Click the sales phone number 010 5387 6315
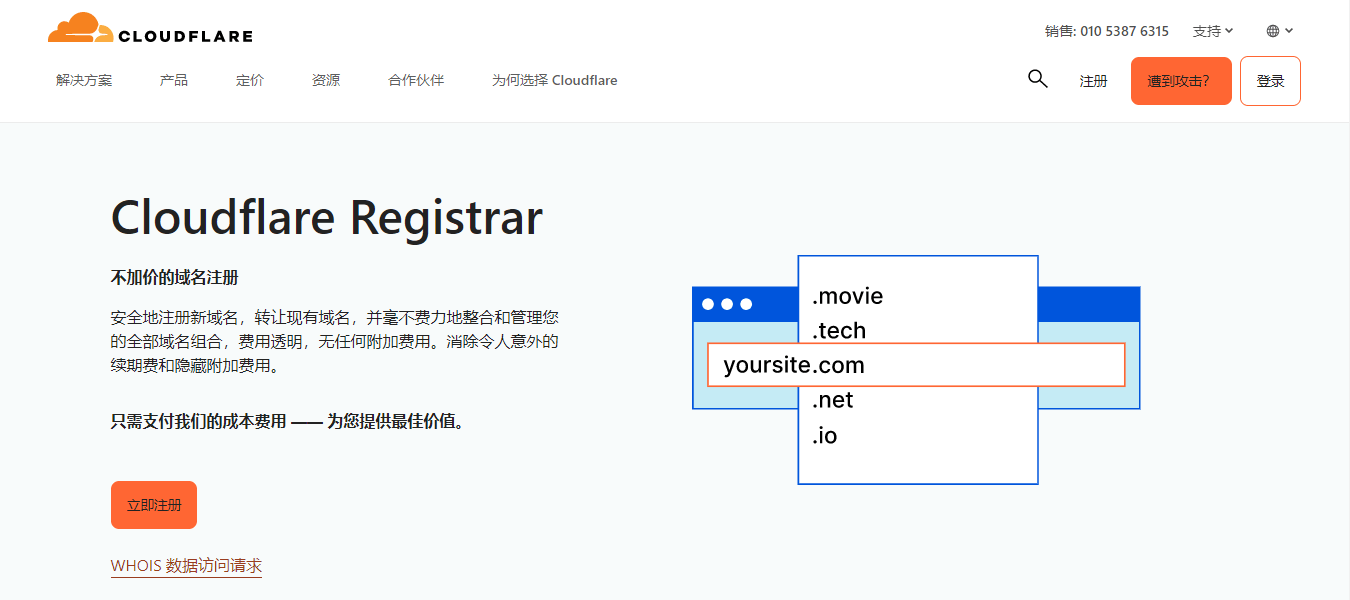The width and height of the screenshot is (1350, 600). click(x=1124, y=30)
